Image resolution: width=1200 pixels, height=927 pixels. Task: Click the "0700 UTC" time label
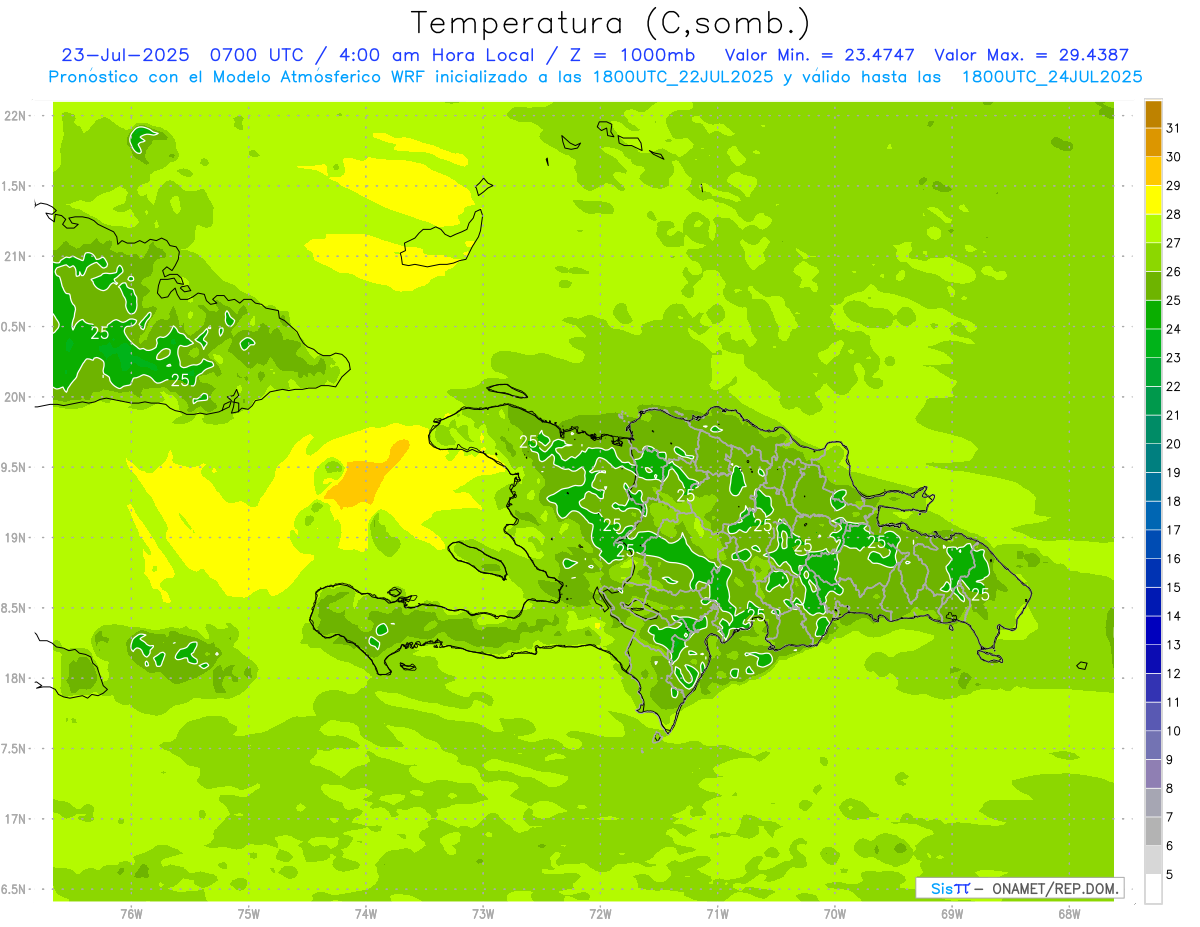tap(256, 55)
